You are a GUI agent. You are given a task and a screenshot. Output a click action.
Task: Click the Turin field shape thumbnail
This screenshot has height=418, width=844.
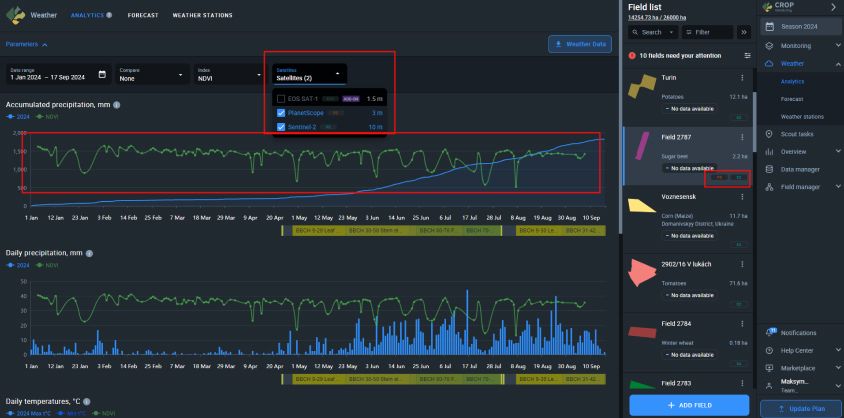coord(642,86)
